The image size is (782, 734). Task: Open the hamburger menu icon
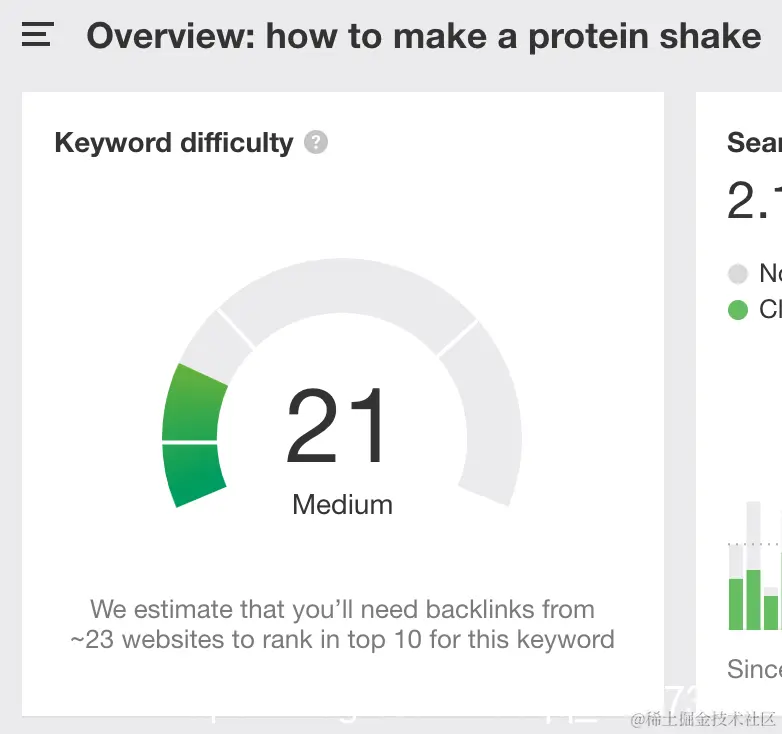pos(37,34)
